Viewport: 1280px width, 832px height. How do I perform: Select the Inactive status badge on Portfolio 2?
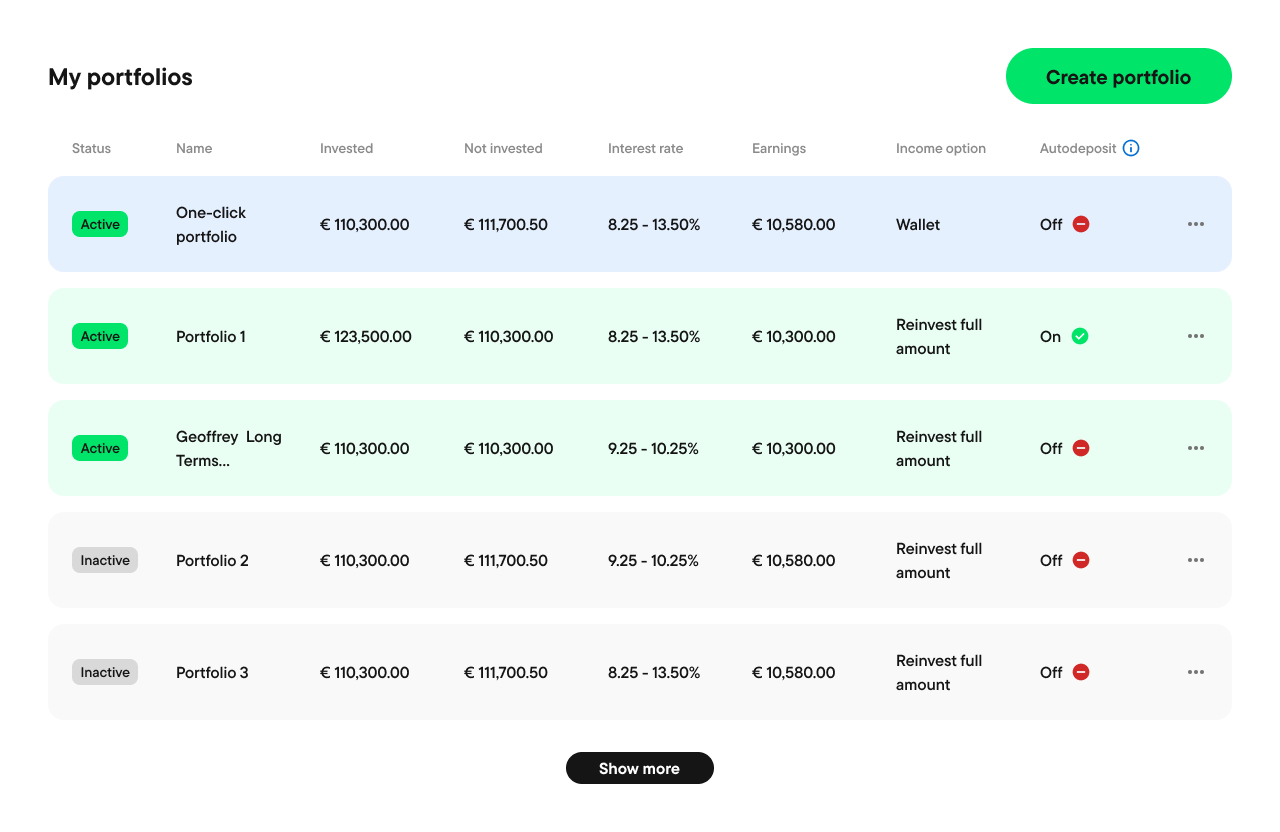pos(104,560)
